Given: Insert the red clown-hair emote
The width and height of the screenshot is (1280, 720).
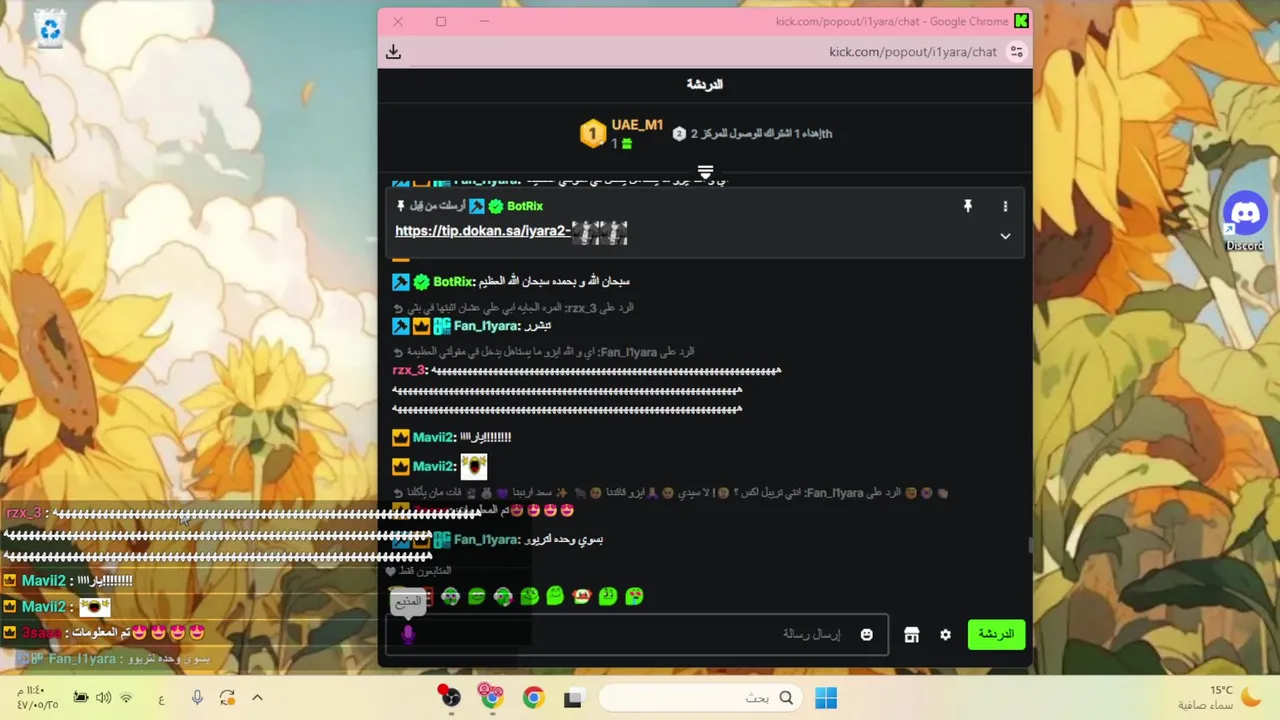Looking at the screenshot, I should tap(582, 597).
